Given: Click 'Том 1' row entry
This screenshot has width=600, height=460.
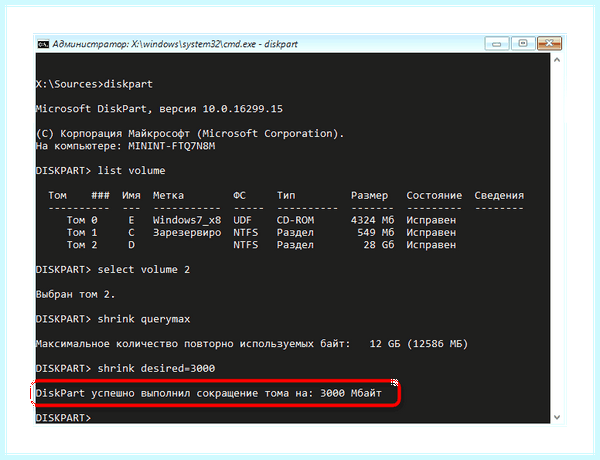Looking at the screenshot, I should (x=82, y=233).
